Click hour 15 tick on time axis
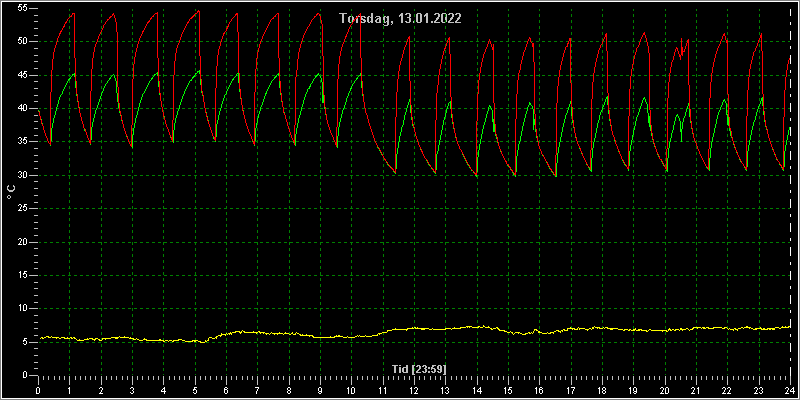 click(508, 390)
